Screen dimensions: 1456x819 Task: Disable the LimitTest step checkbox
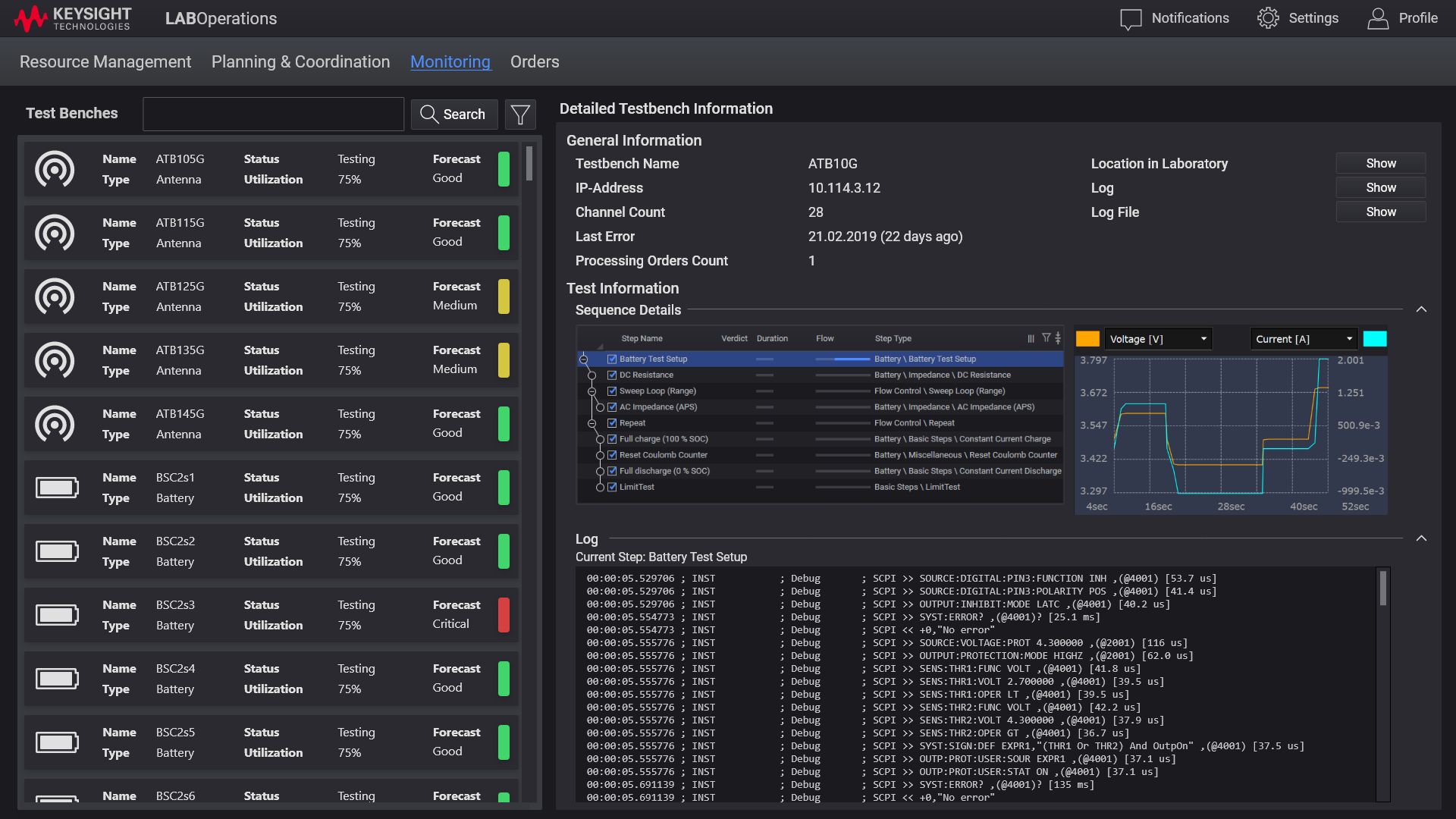612,487
